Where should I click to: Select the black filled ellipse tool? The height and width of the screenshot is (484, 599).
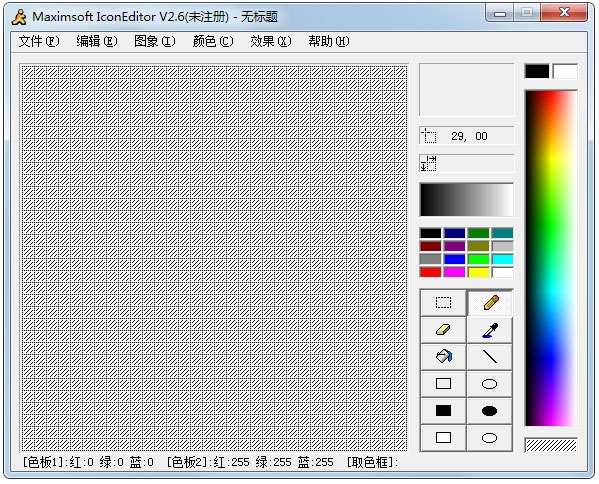(490, 411)
